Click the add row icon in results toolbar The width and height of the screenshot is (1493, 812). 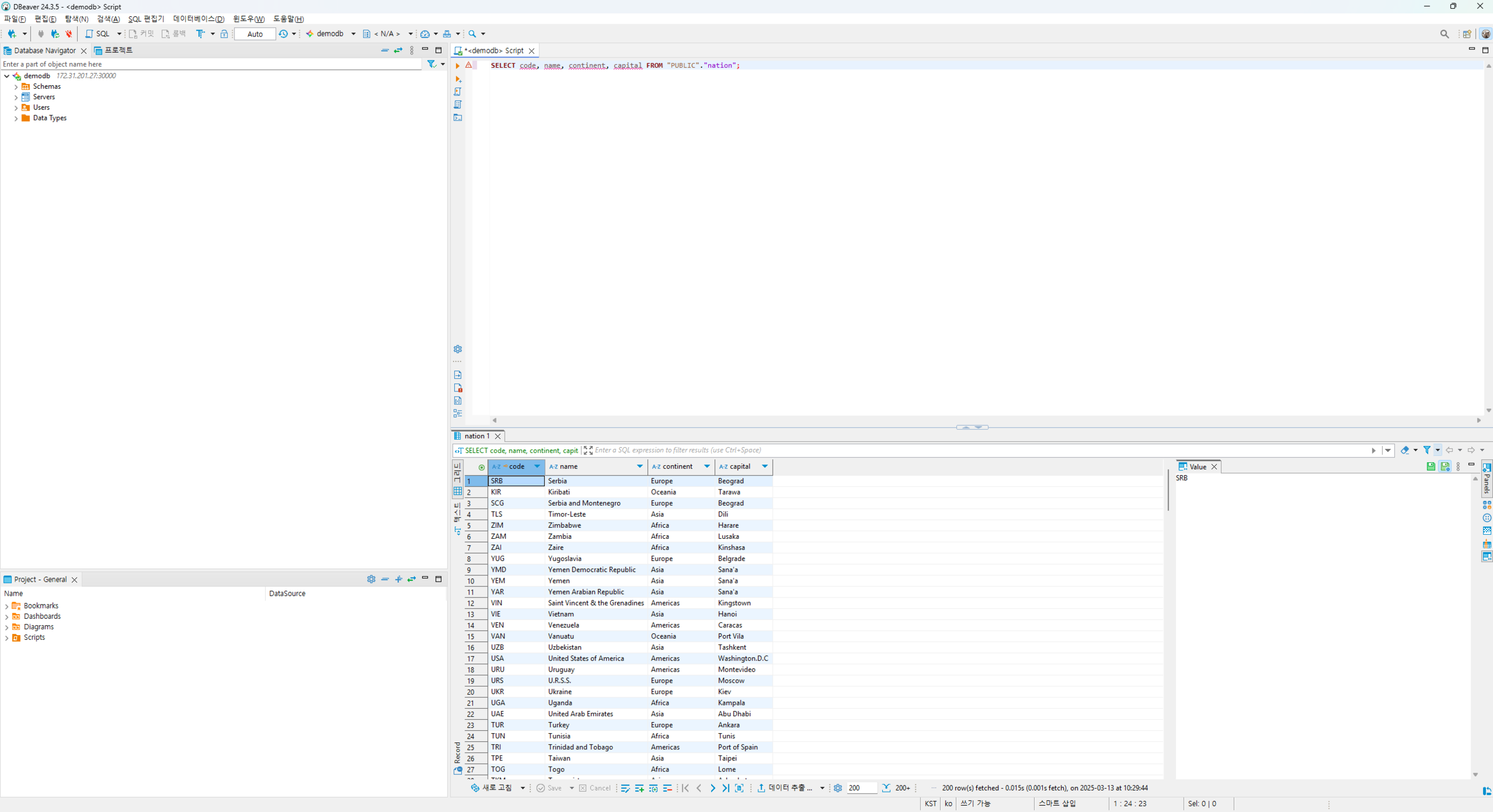pos(639,788)
